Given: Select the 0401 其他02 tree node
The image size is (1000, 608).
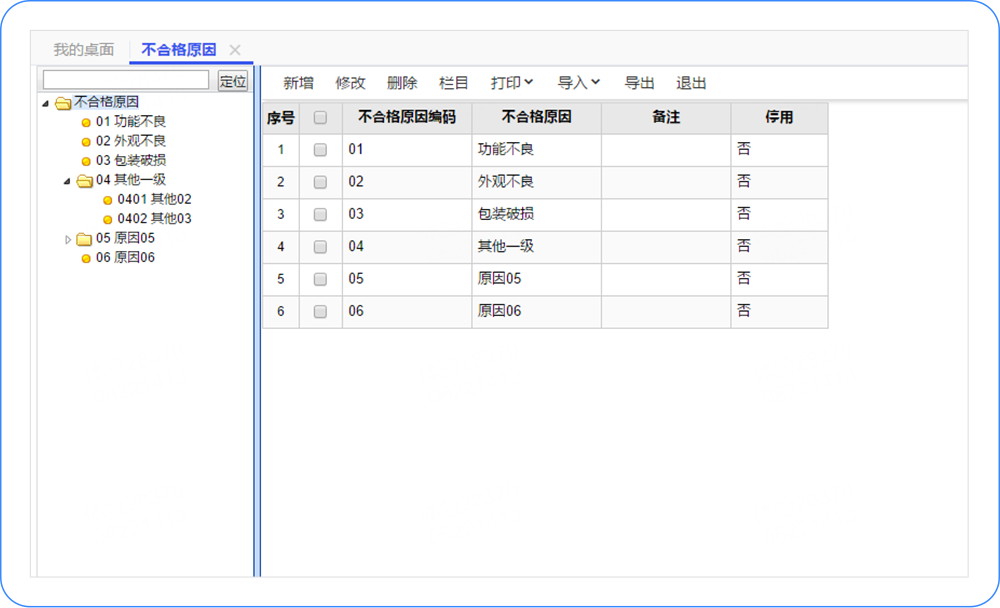Looking at the screenshot, I should (x=154, y=200).
